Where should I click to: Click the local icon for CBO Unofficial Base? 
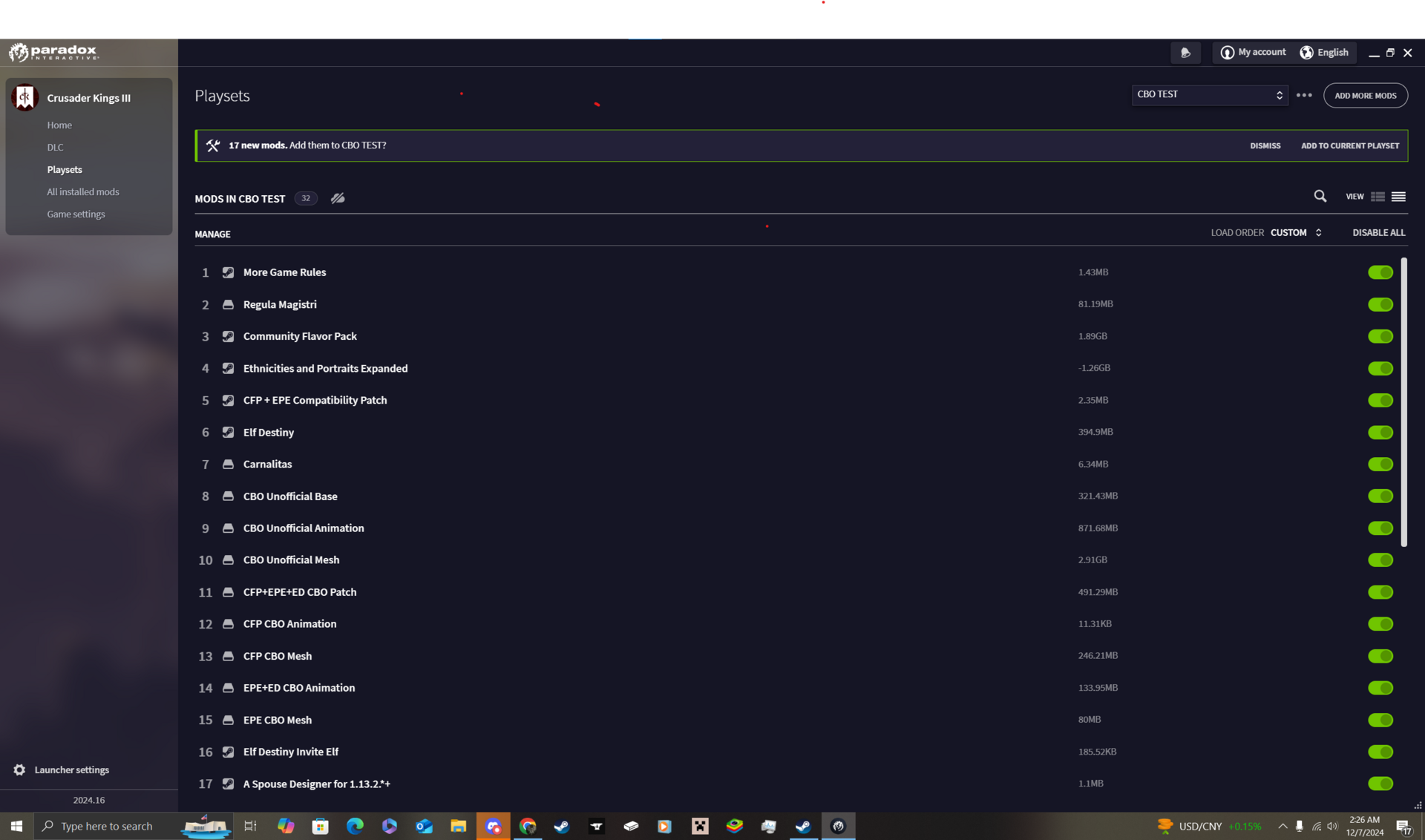[x=228, y=496]
